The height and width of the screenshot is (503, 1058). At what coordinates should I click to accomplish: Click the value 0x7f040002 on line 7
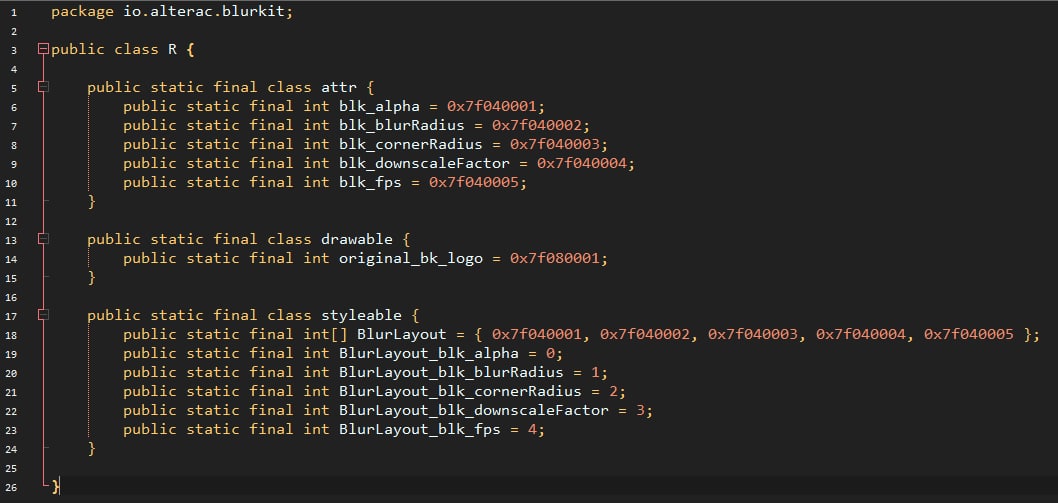click(537, 126)
